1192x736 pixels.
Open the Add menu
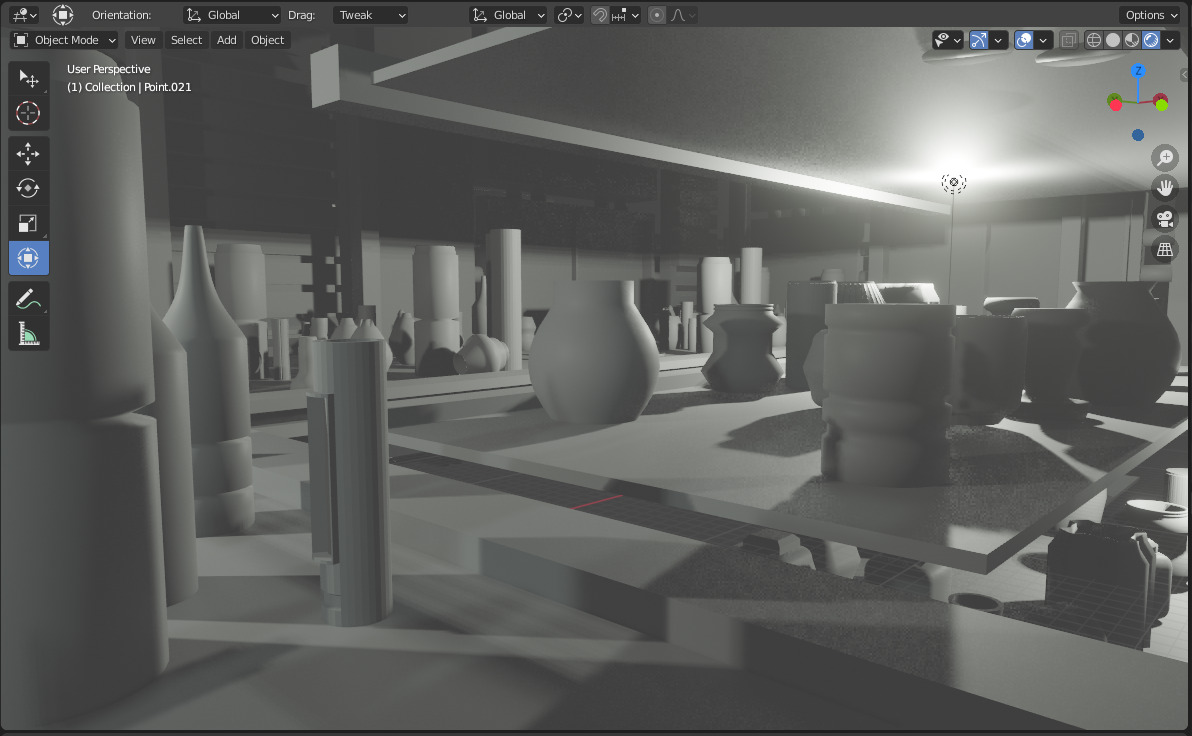[x=227, y=40]
